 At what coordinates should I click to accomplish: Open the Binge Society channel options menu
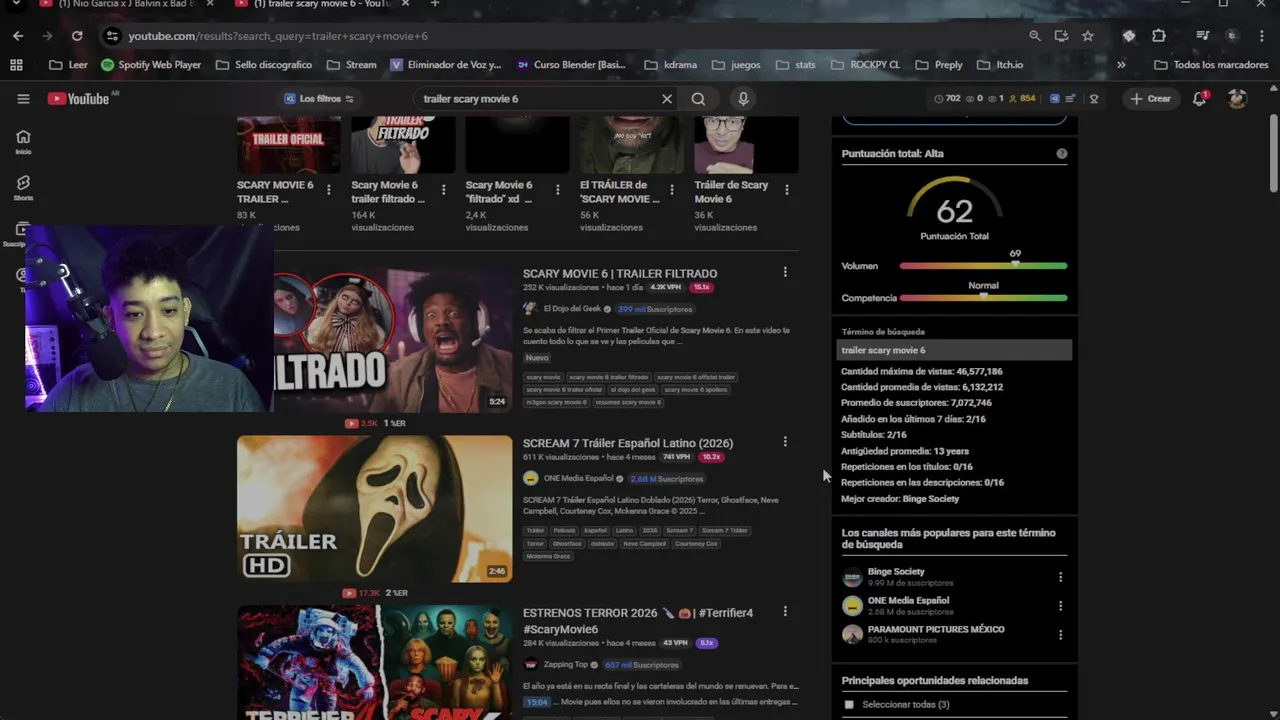click(x=1060, y=577)
